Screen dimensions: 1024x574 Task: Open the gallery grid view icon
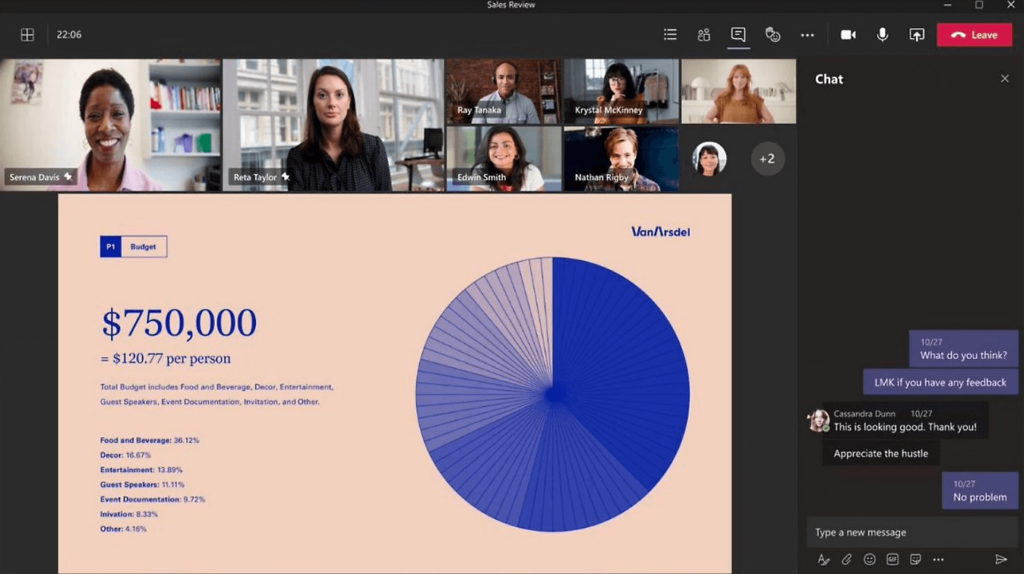click(27, 35)
